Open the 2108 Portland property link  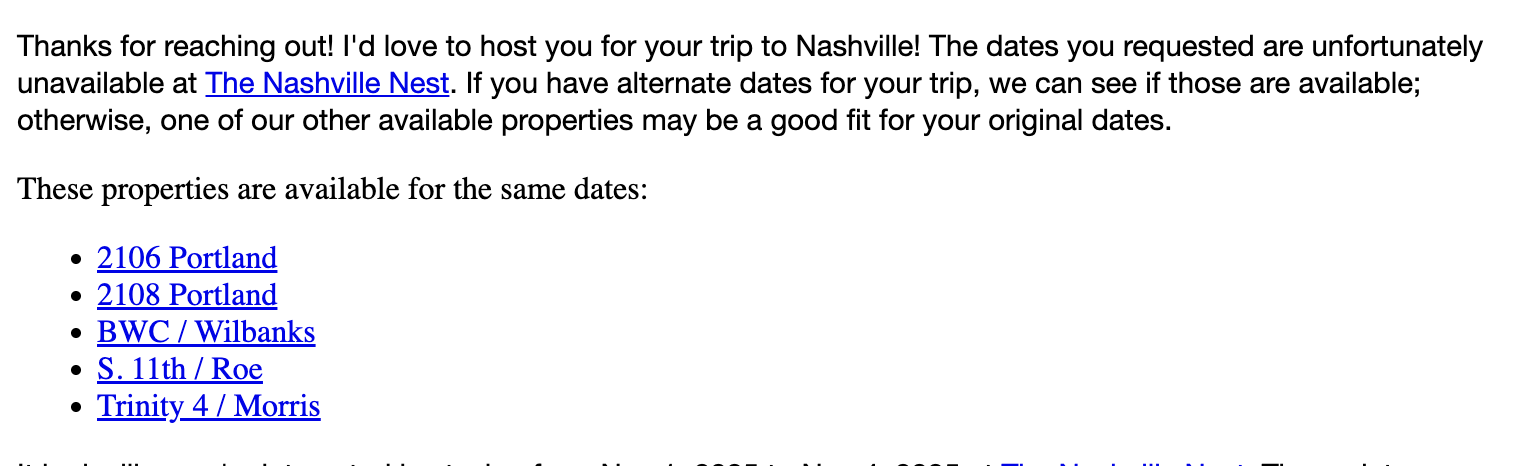coord(187,295)
